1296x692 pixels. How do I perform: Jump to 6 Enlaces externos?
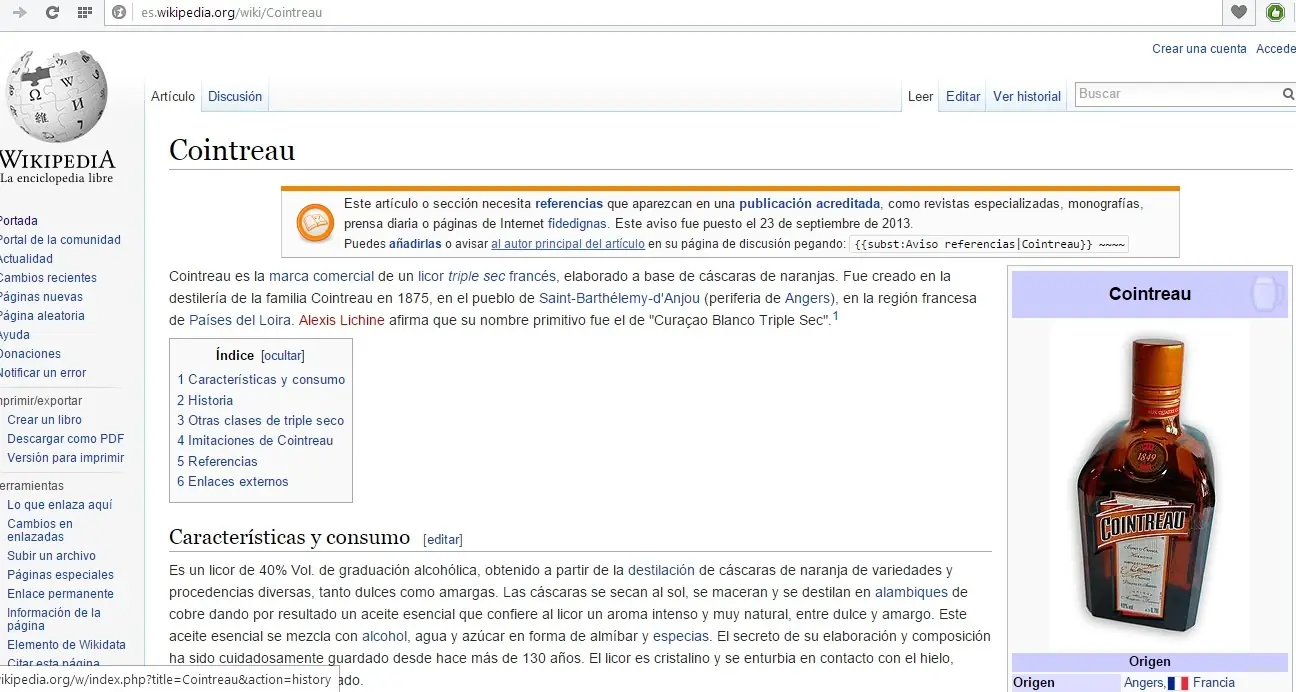point(233,482)
